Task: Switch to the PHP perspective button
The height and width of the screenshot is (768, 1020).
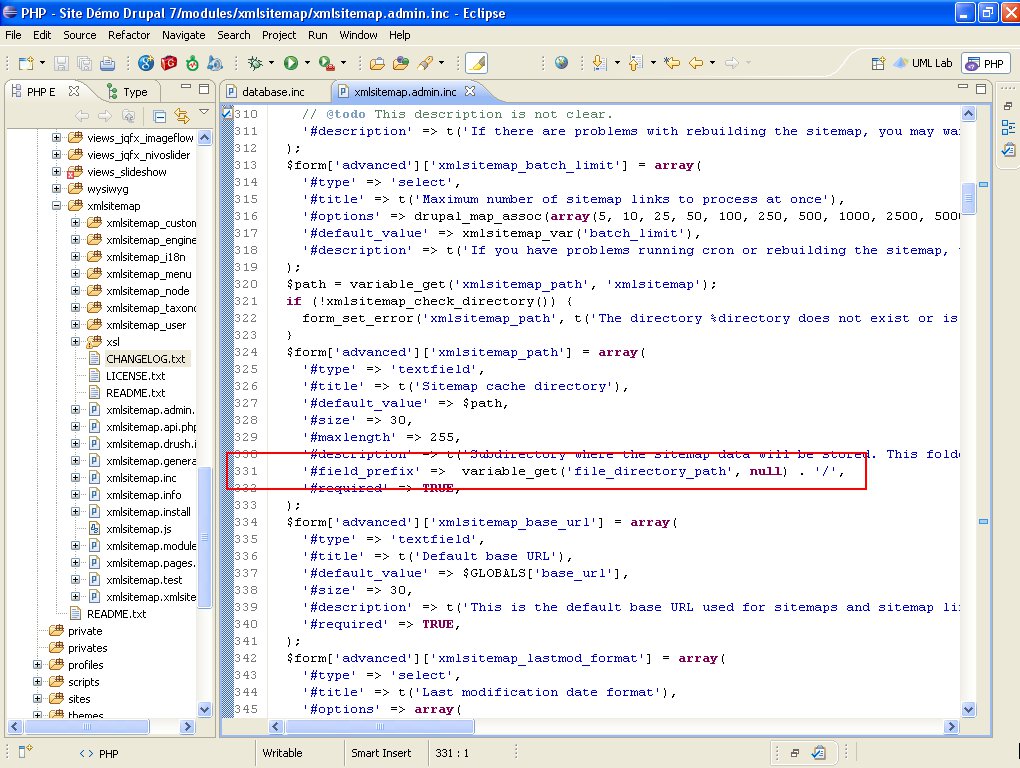Action: [x=986, y=63]
